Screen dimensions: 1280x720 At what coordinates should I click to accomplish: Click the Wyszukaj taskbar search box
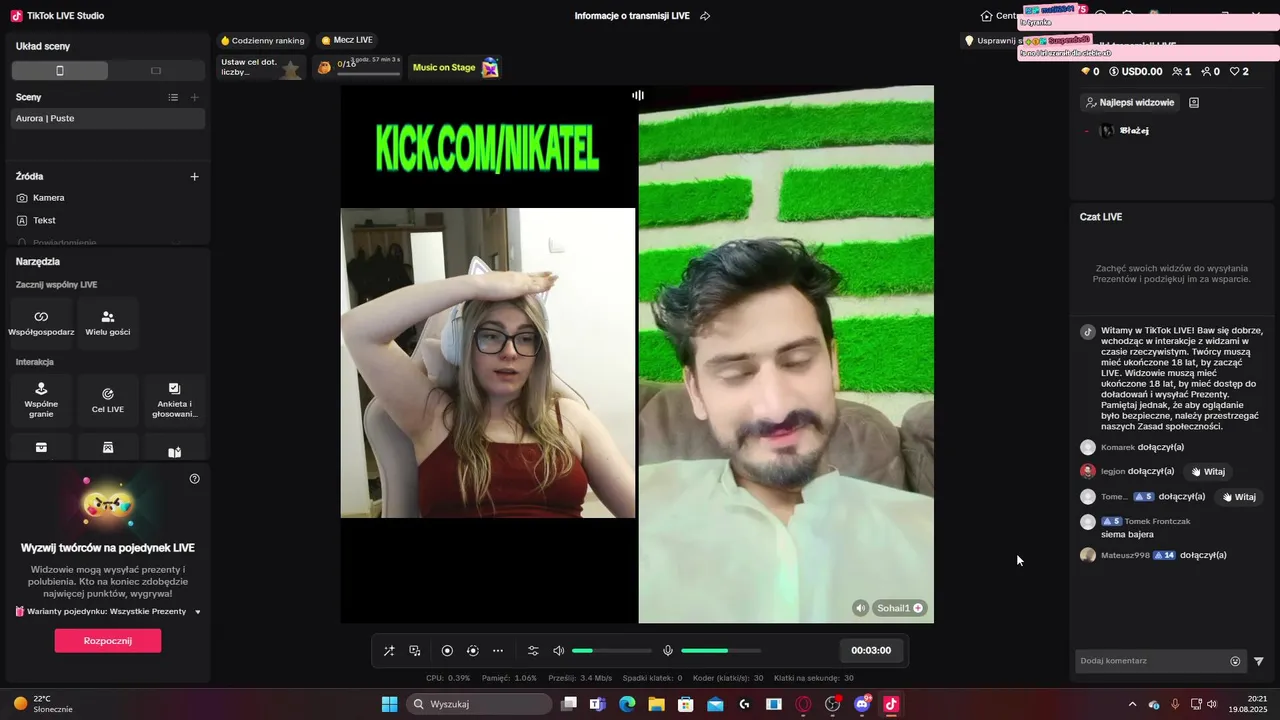479,704
